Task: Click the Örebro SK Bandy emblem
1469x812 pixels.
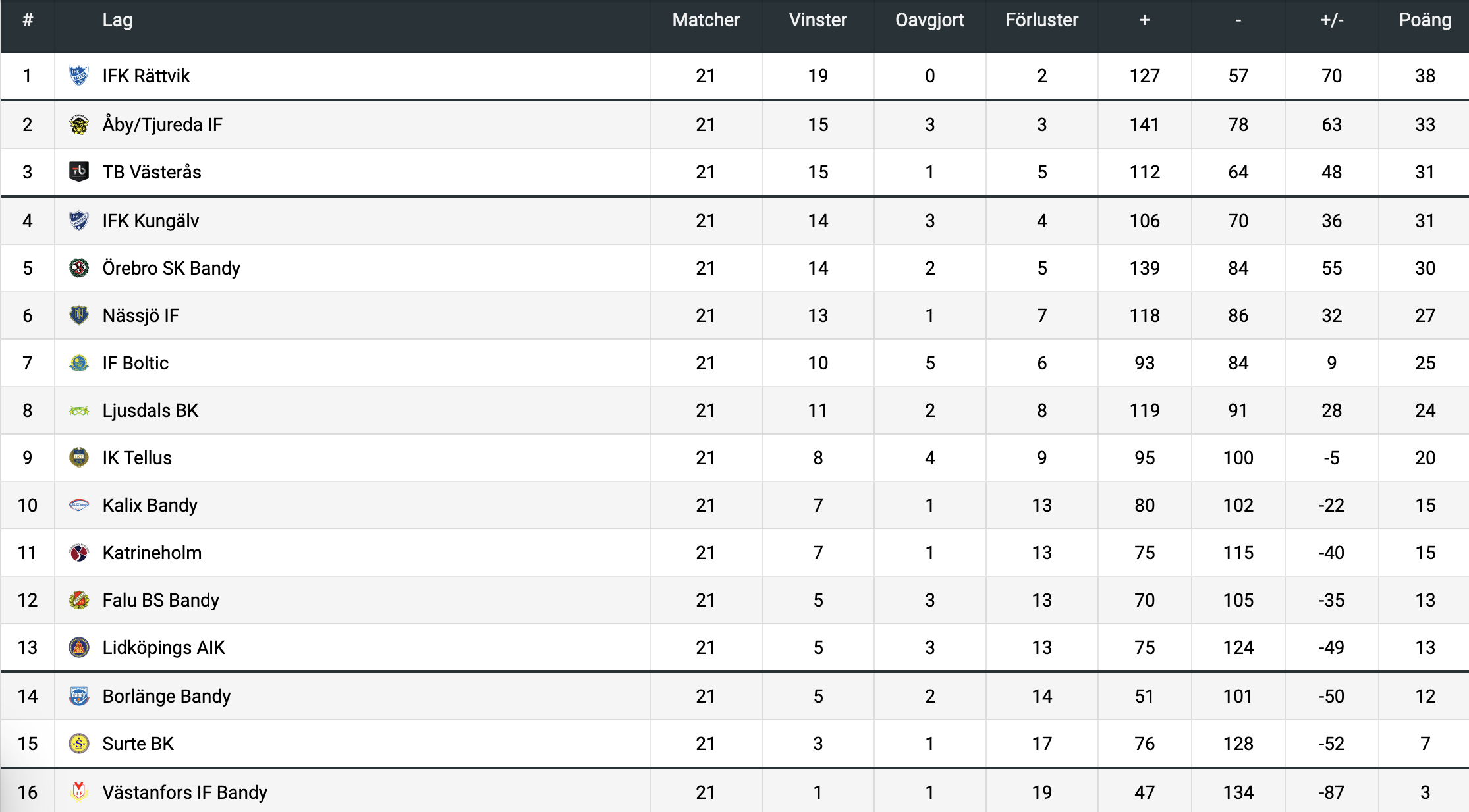Action: tap(79, 268)
